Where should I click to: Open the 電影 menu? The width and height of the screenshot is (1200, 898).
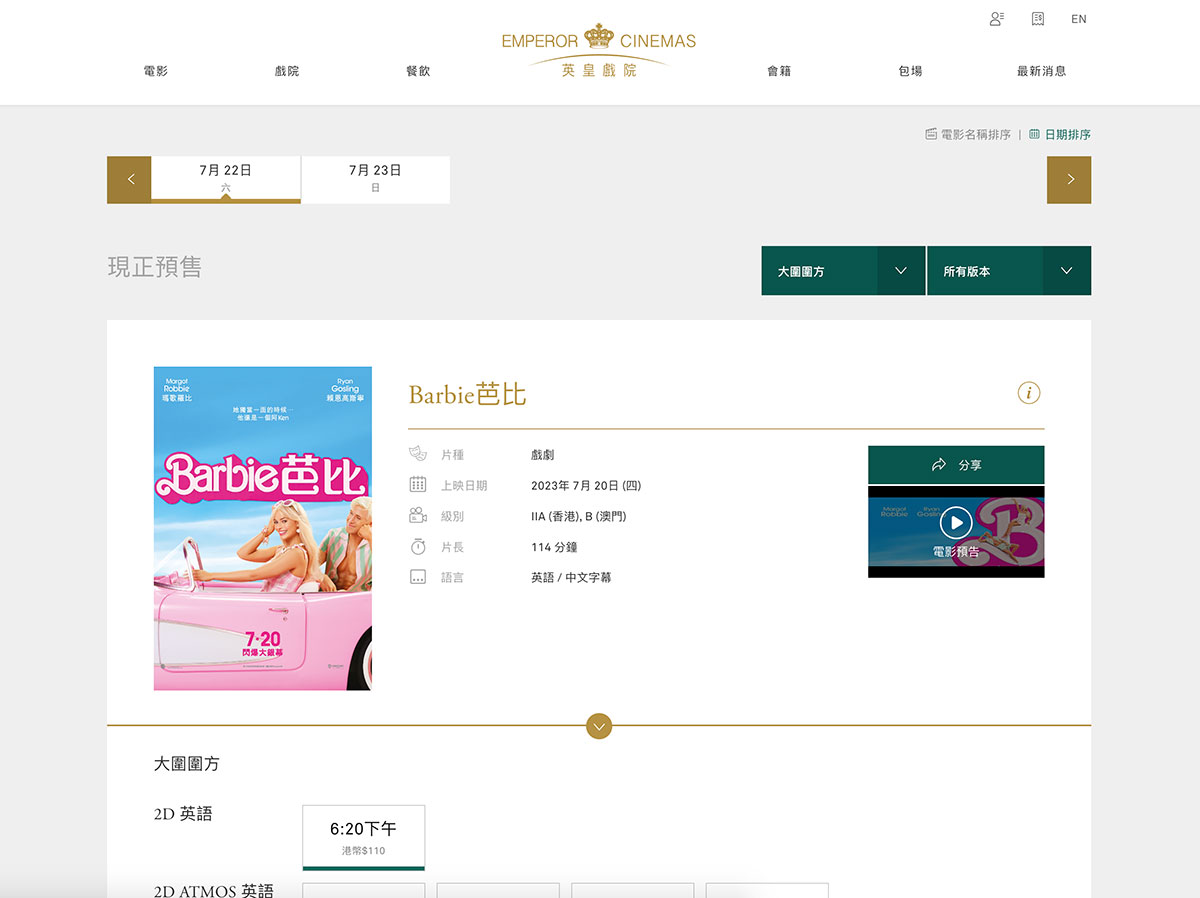click(156, 71)
